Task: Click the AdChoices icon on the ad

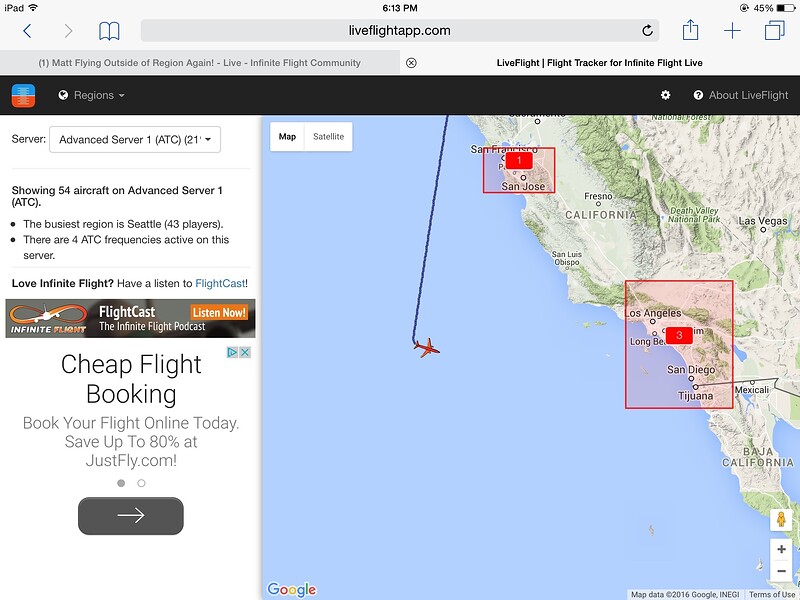Action: click(x=232, y=352)
